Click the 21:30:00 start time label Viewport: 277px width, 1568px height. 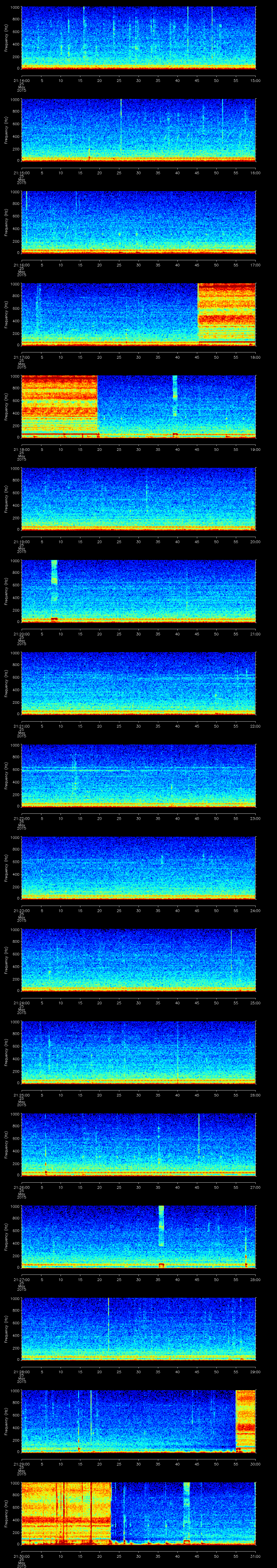click(x=21, y=1556)
